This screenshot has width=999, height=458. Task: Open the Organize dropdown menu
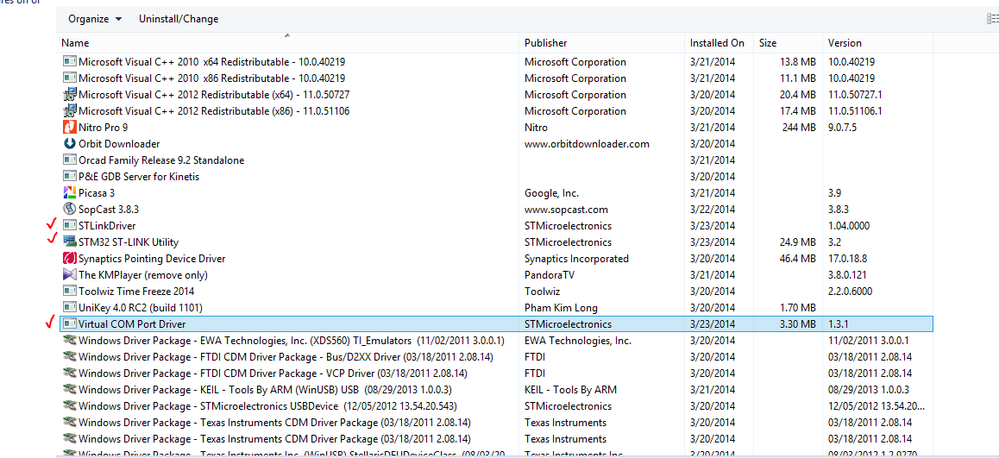(95, 19)
